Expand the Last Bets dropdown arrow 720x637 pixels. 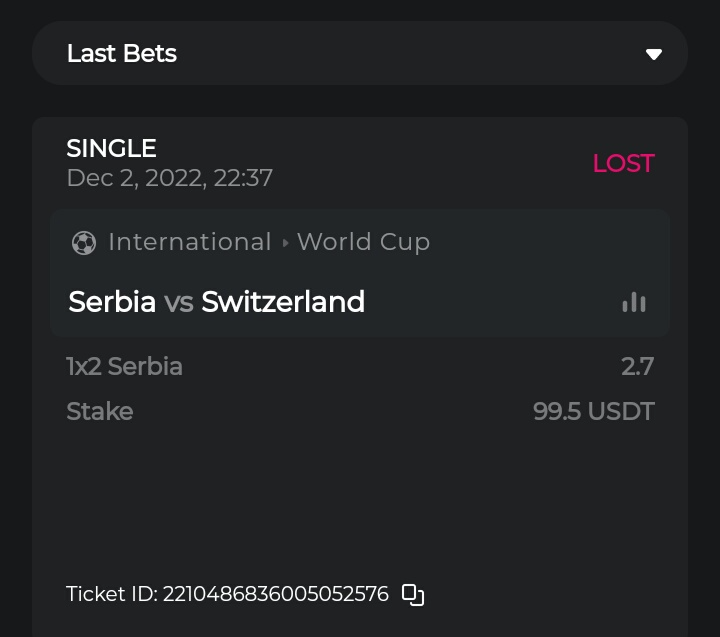point(654,54)
